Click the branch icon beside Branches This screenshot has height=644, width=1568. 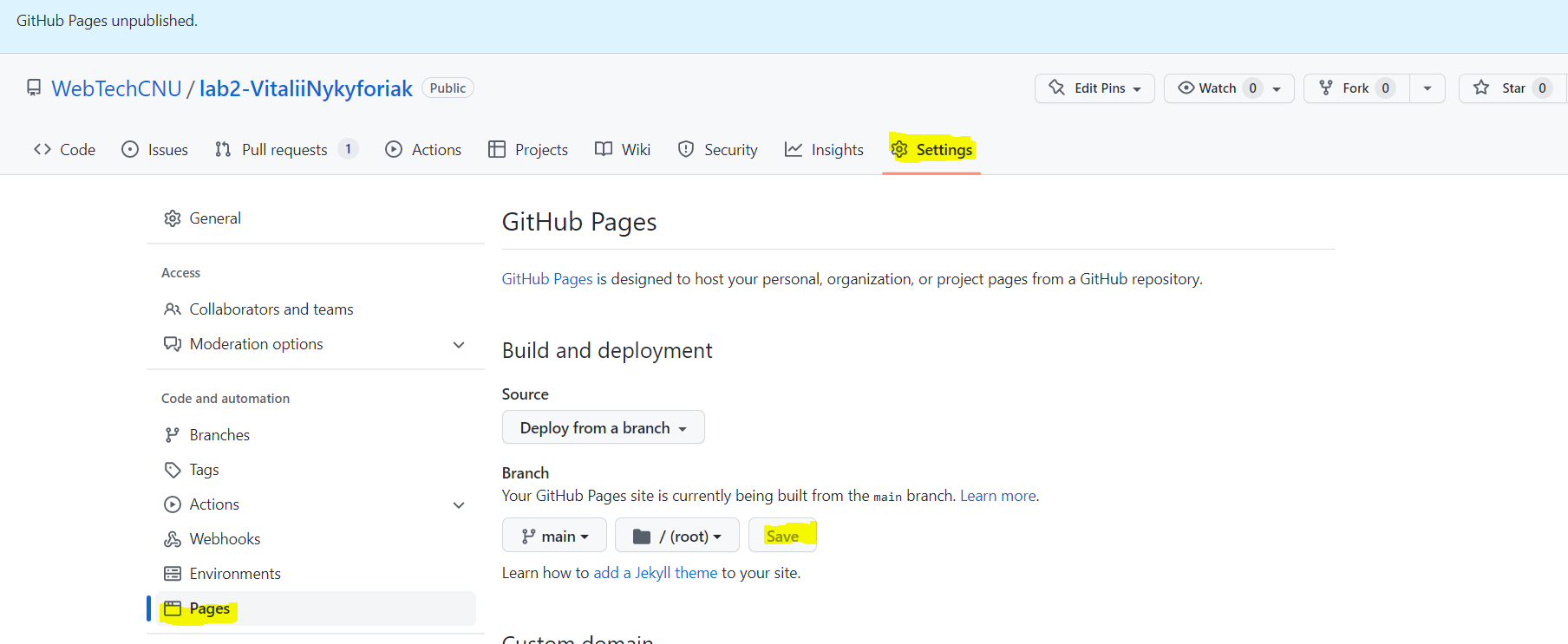click(x=173, y=435)
